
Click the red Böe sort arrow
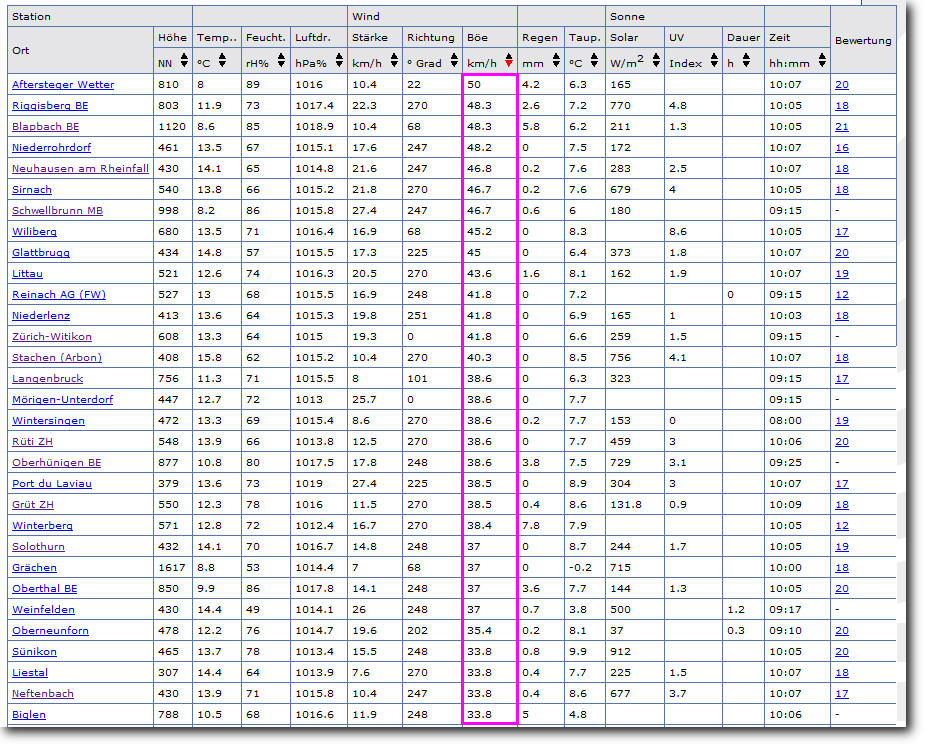click(x=508, y=62)
